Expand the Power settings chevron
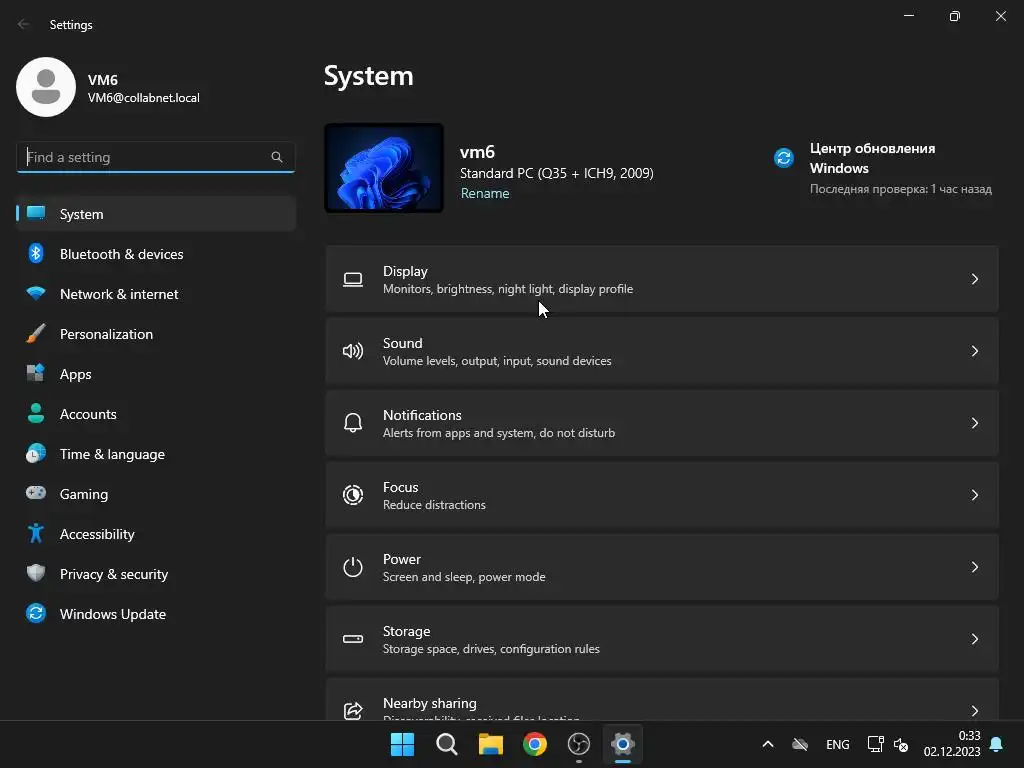The height and width of the screenshot is (768, 1024). click(974, 567)
